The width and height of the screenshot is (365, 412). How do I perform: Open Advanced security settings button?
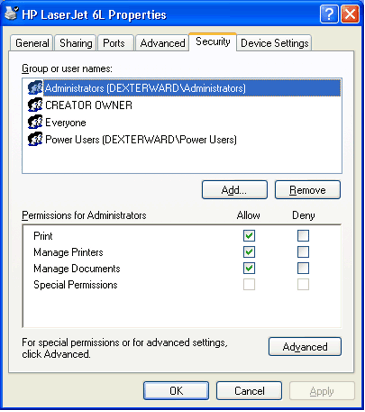(x=305, y=347)
